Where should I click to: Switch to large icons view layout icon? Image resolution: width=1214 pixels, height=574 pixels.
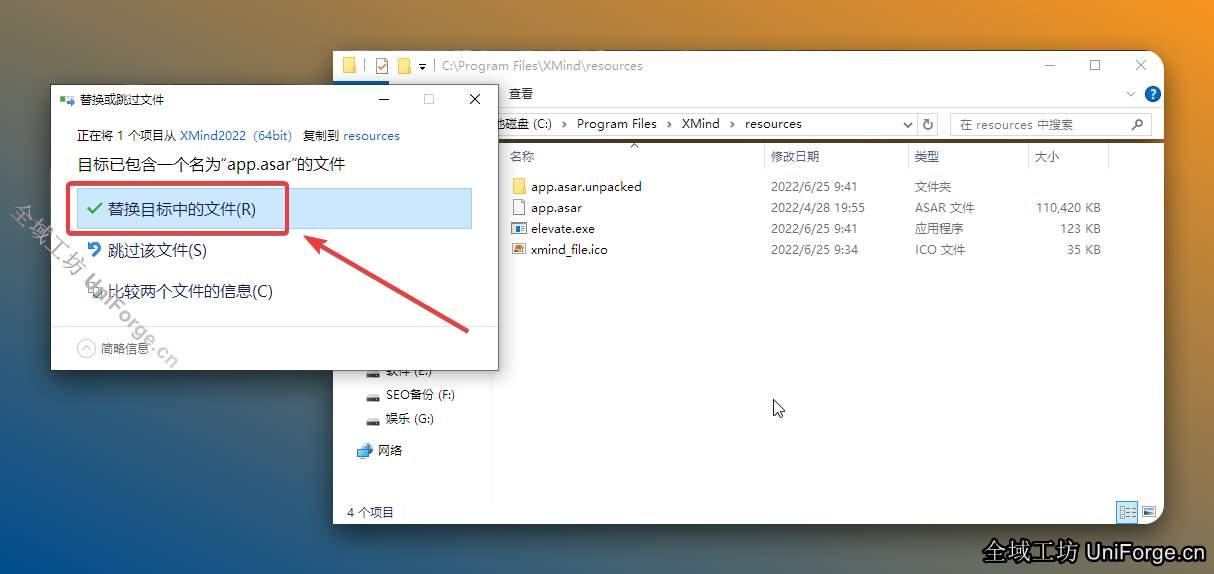(1149, 512)
